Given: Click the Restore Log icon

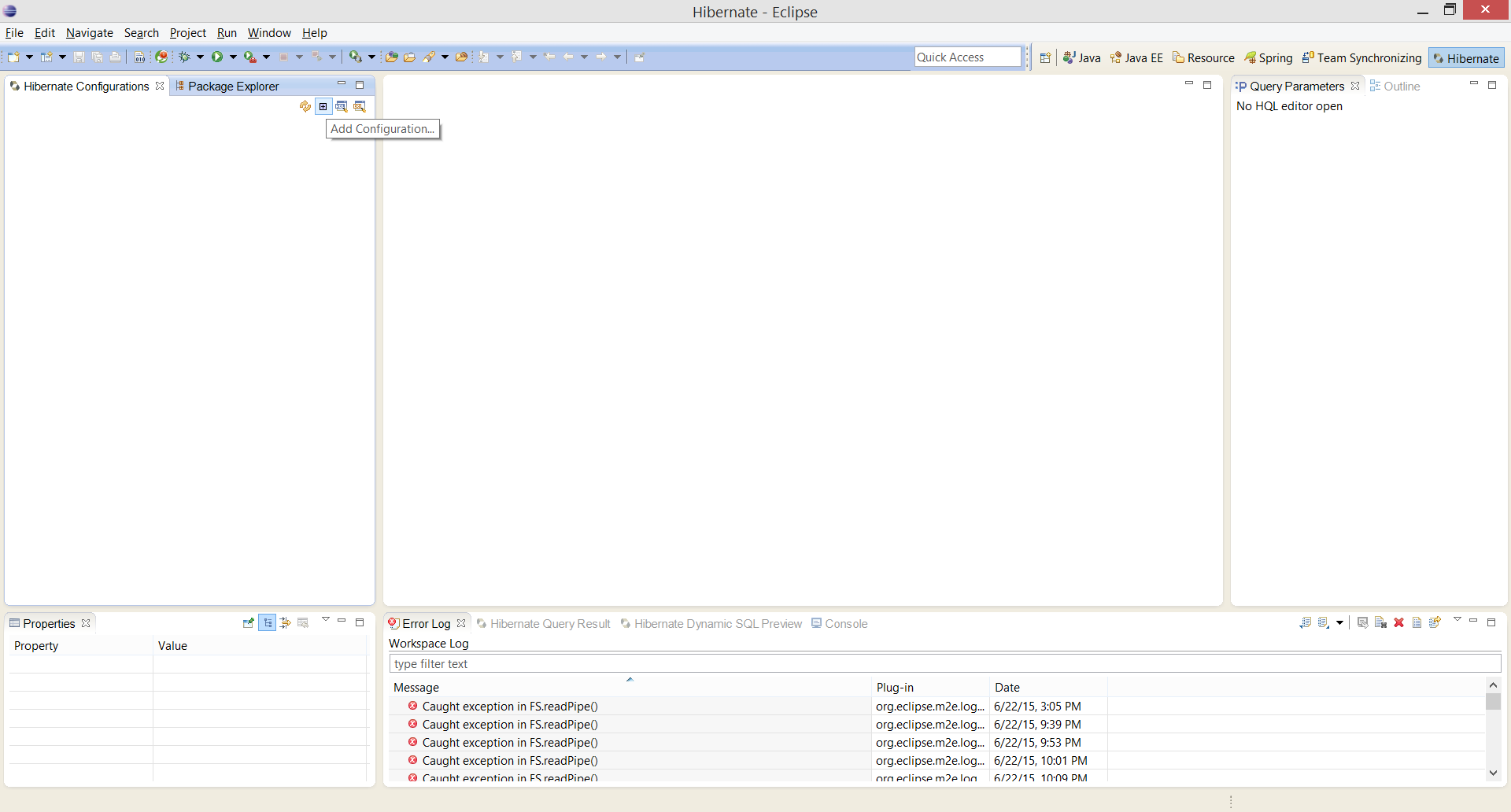Looking at the screenshot, I should pos(1435,622).
